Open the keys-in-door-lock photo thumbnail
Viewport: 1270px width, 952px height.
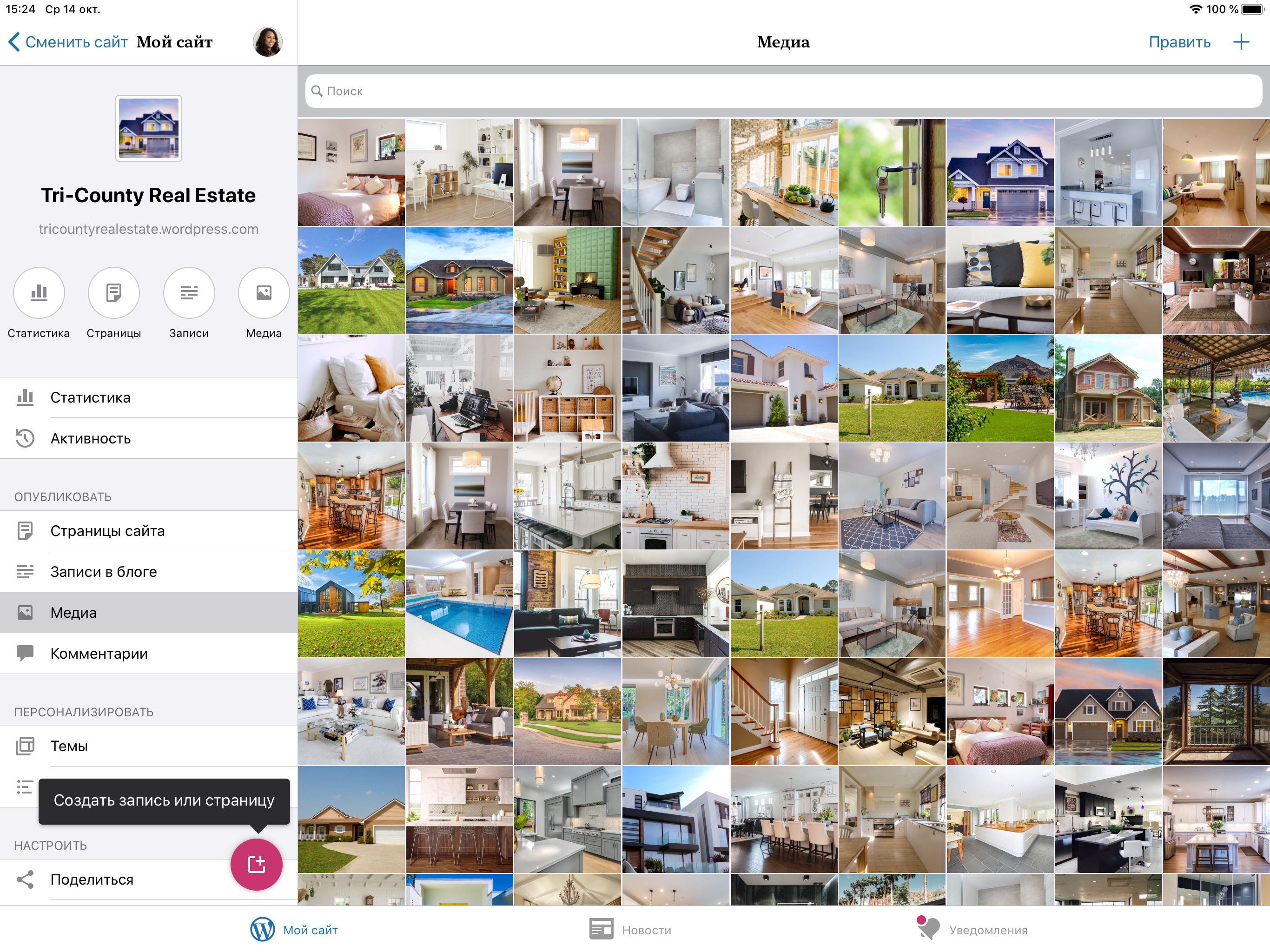pyautogui.click(x=892, y=172)
